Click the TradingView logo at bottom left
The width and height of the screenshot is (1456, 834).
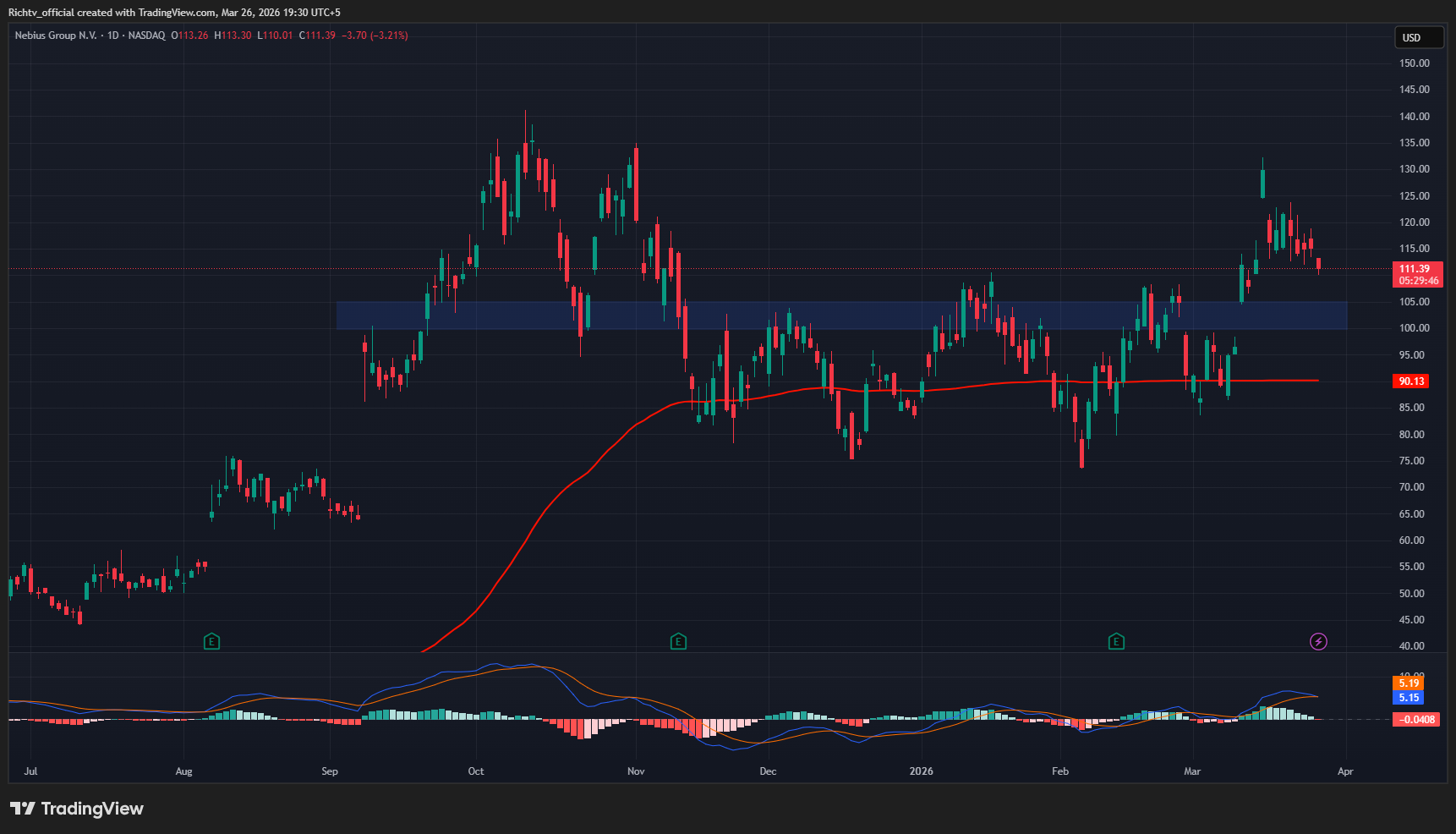point(77,809)
